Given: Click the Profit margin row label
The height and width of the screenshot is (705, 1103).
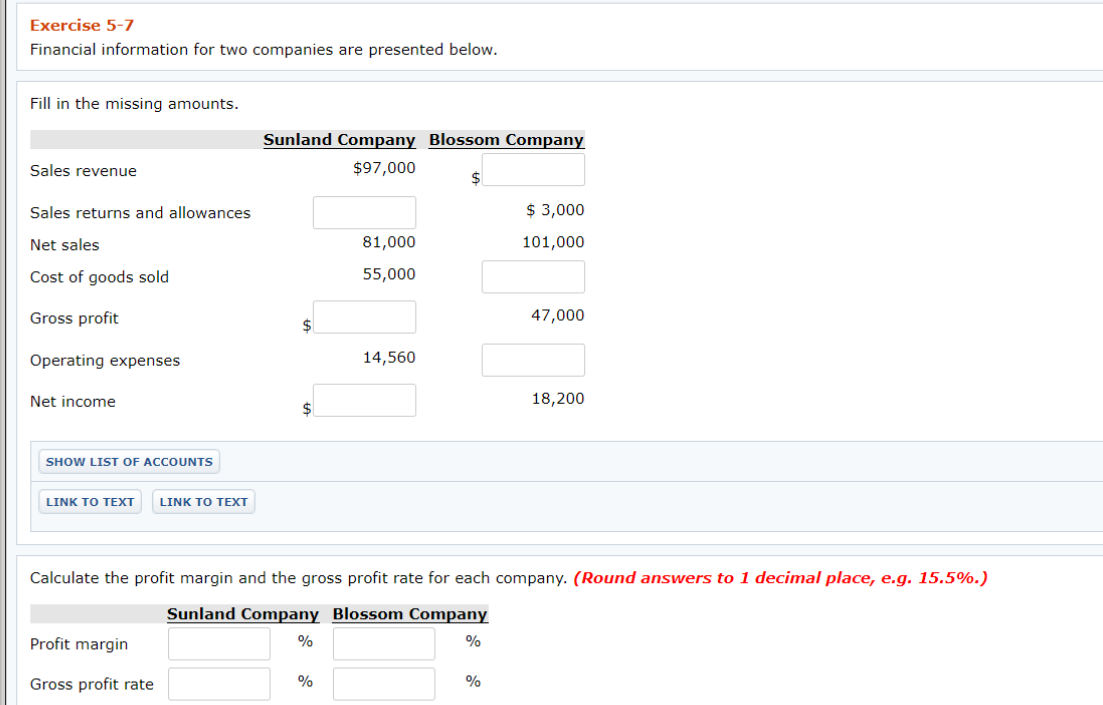Looking at the screenshot, I should pyautogui.click(x=79, y=644).
